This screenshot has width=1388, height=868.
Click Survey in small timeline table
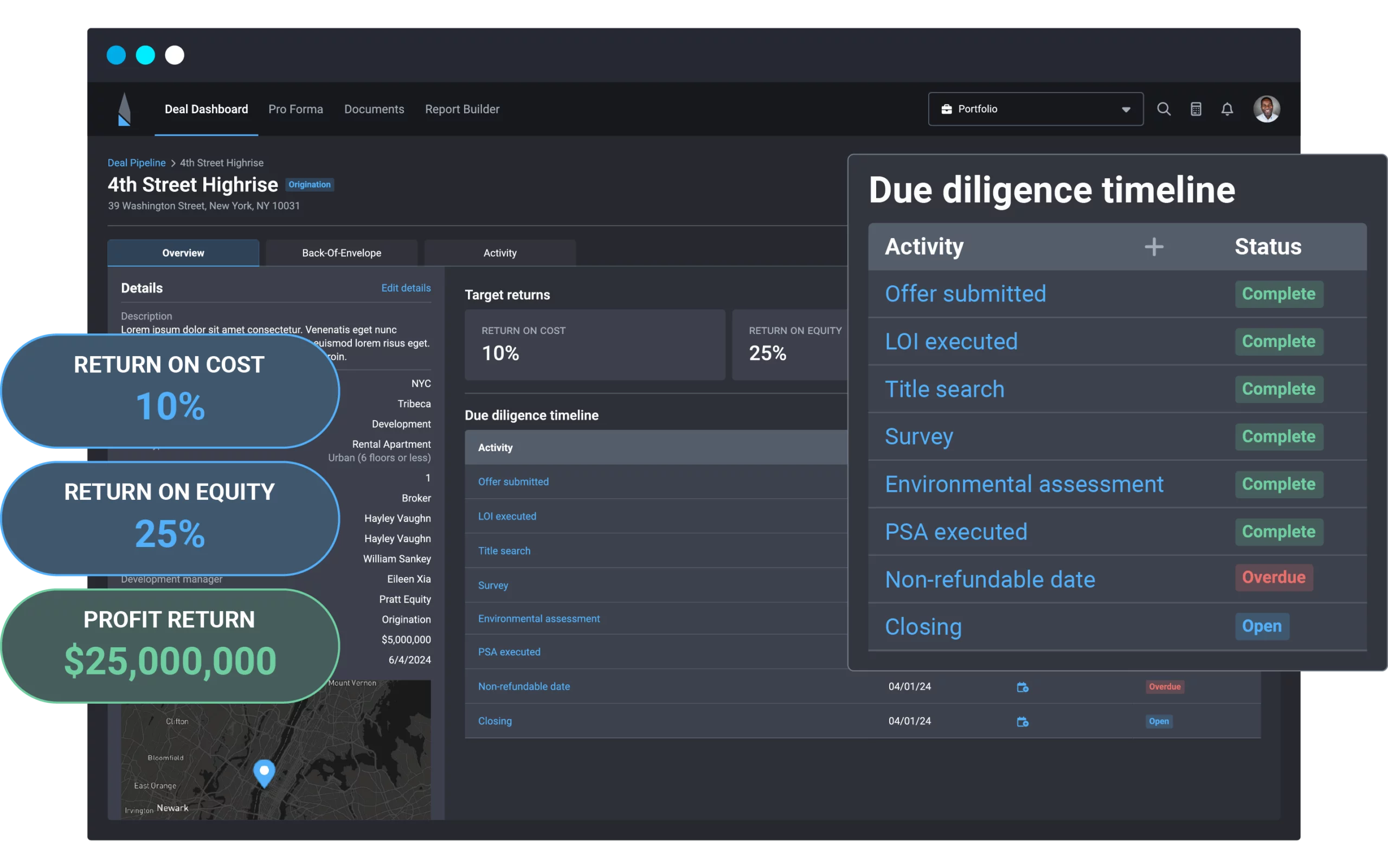(x=493, y=586)
